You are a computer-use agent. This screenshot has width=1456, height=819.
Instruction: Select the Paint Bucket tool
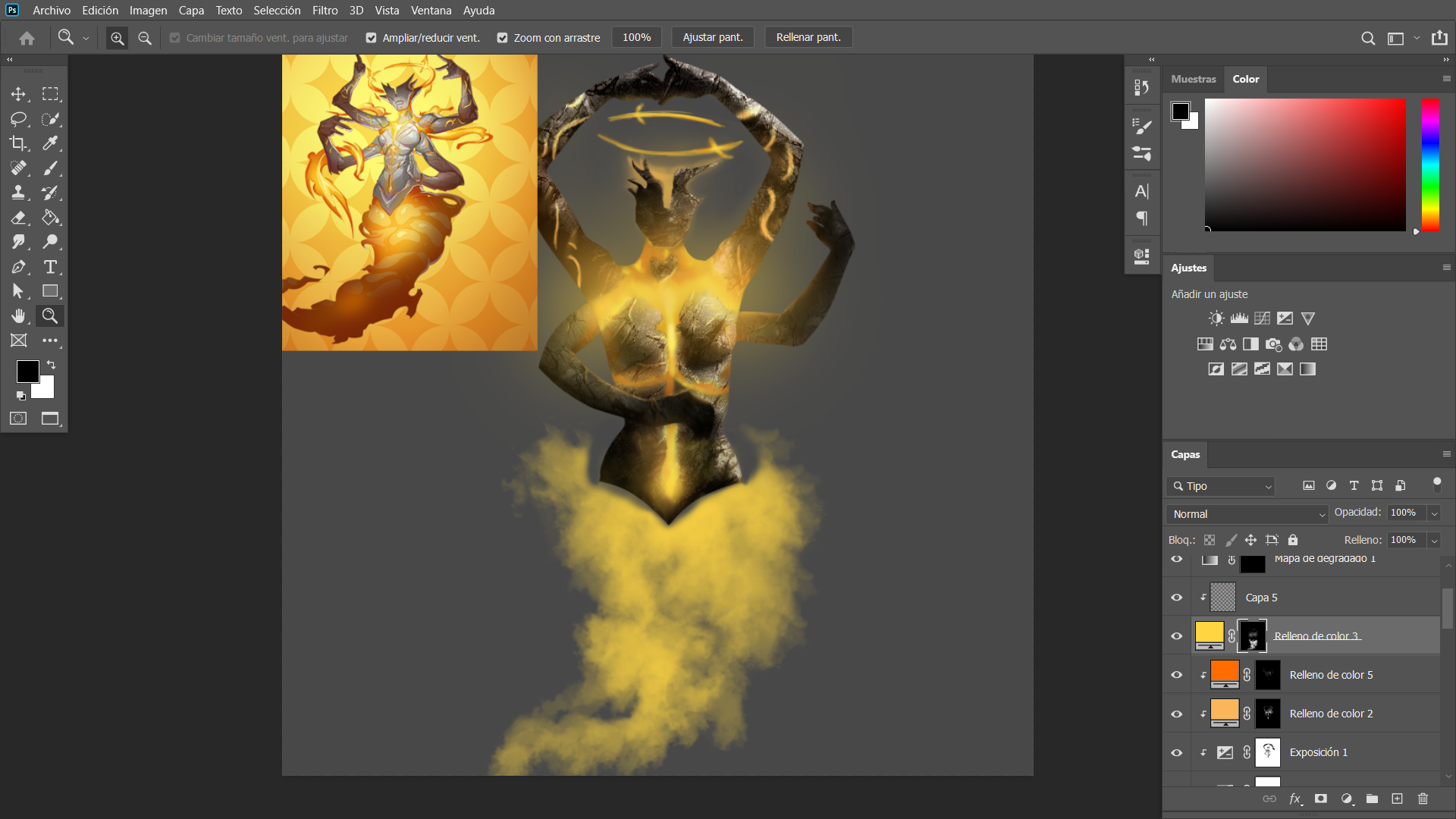(x=50, y=218)
